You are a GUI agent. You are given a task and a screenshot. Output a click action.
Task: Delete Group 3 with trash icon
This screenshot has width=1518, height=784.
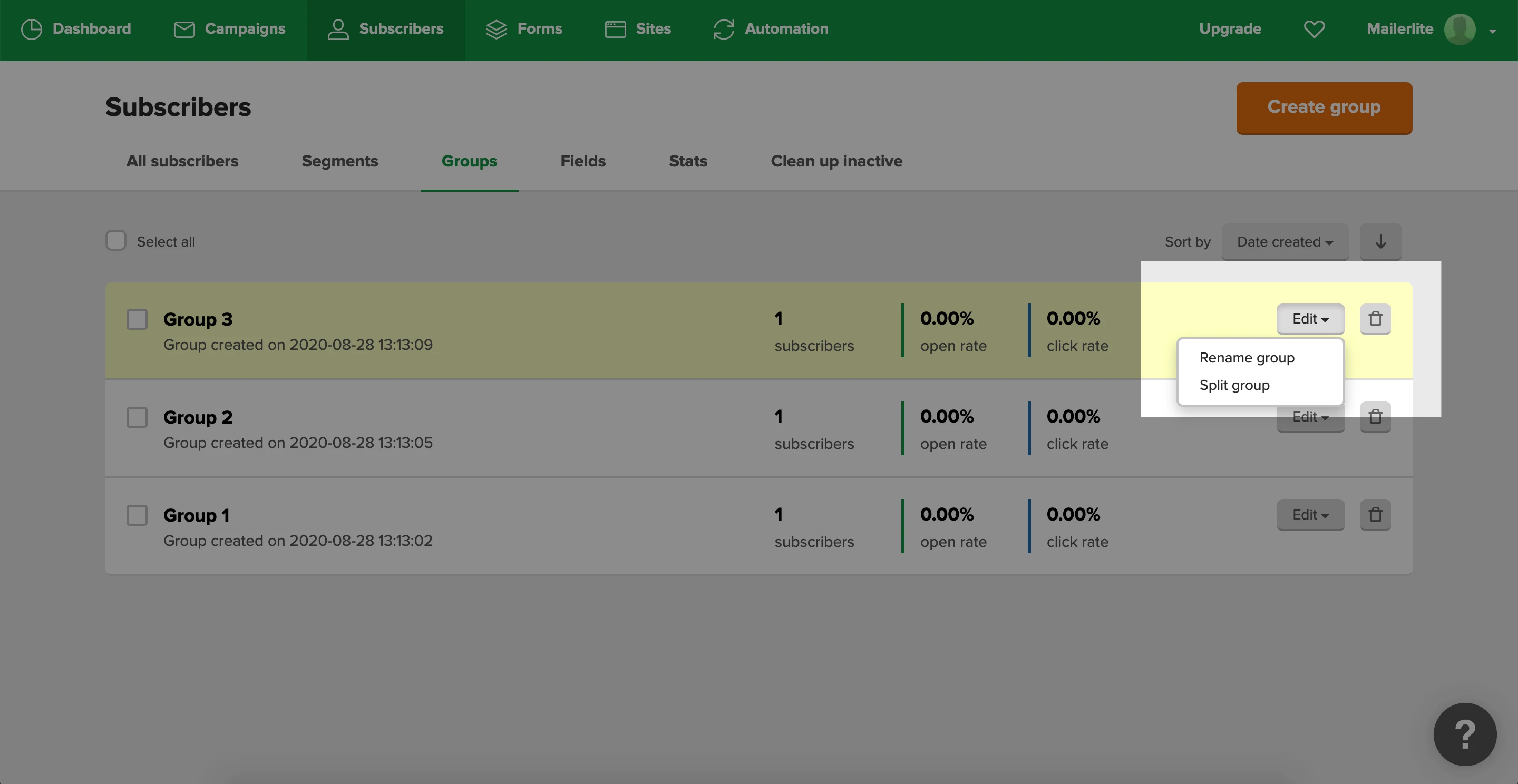coord(1375,319)
